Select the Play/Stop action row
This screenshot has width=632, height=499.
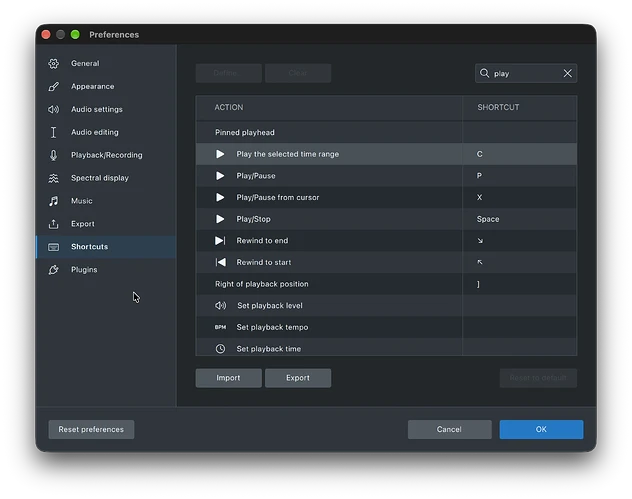[x=386, y=219]
